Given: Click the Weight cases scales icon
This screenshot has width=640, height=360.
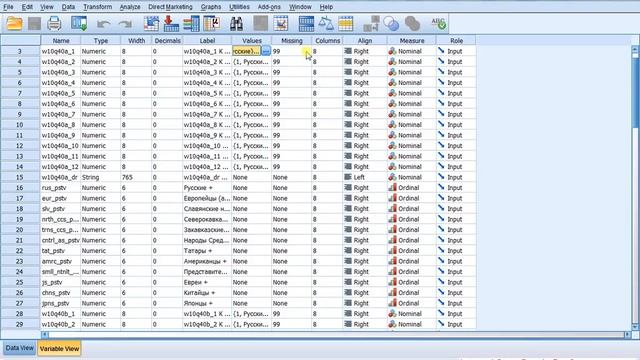Looking at the screenshot, I should coord(326,24).
